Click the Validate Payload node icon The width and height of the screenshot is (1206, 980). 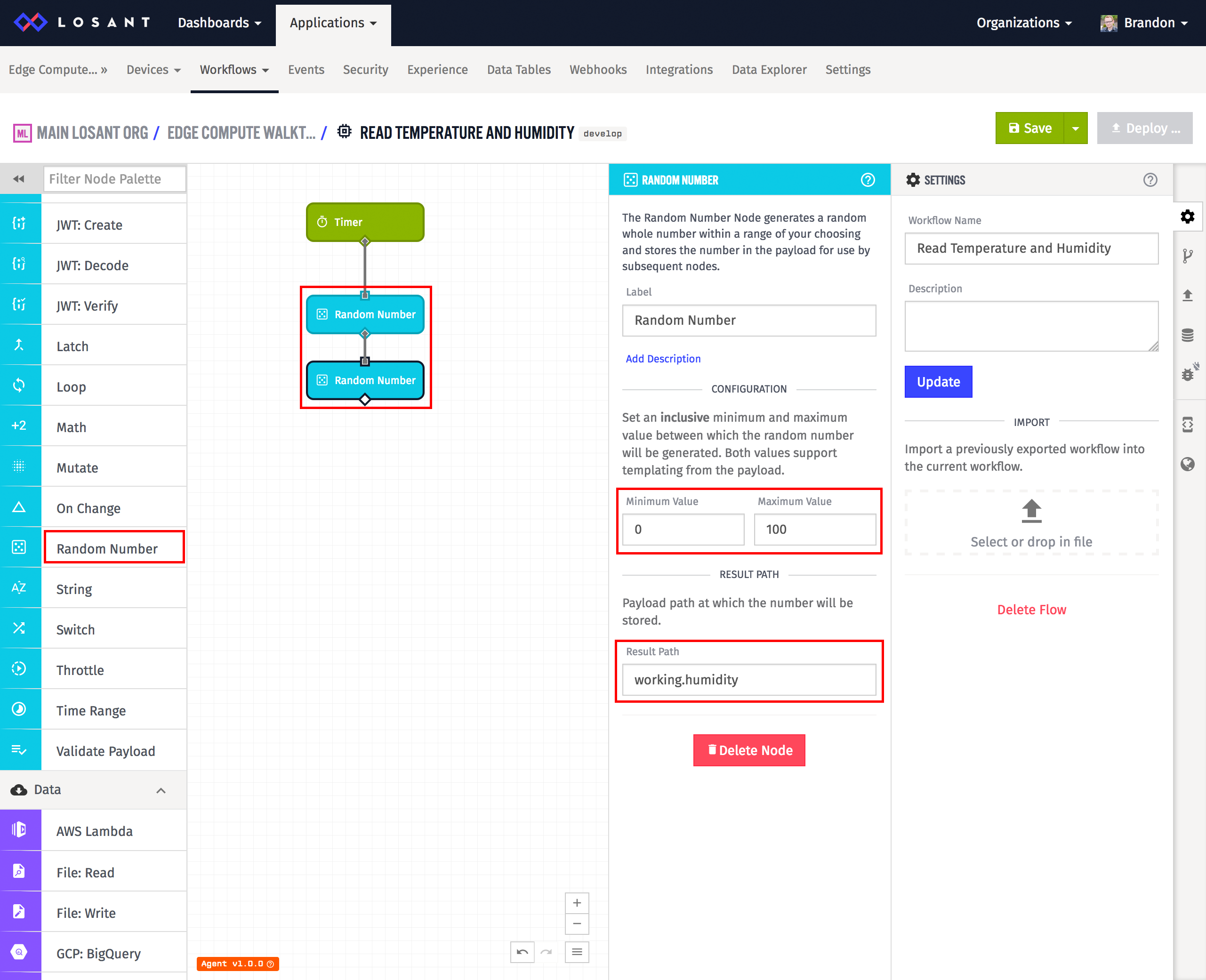20,750
